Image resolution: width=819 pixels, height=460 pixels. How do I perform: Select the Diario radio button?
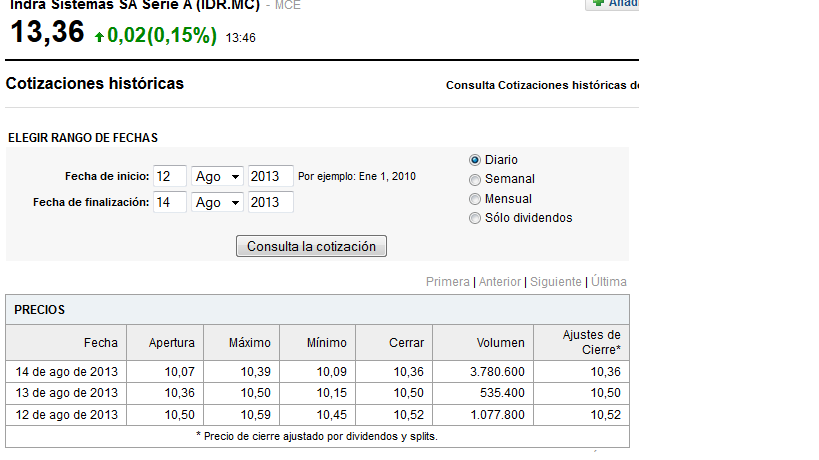474,160
